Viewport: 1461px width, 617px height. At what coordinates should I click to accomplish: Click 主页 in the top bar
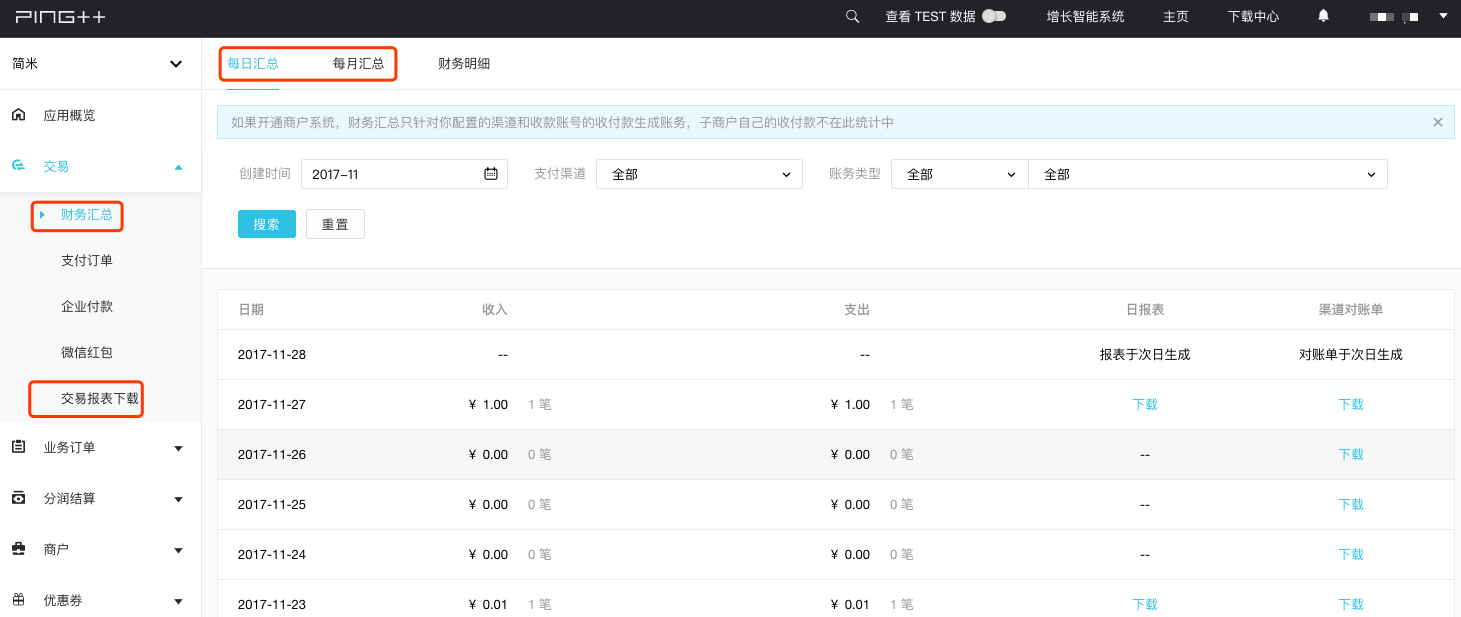tap(1175, 16)
